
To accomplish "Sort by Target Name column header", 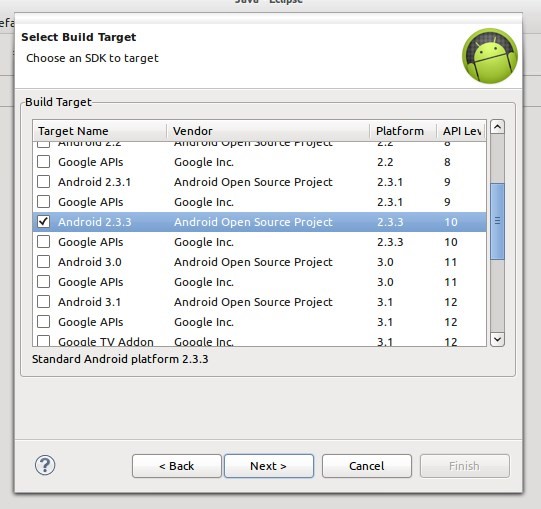I will coord(100,131).
